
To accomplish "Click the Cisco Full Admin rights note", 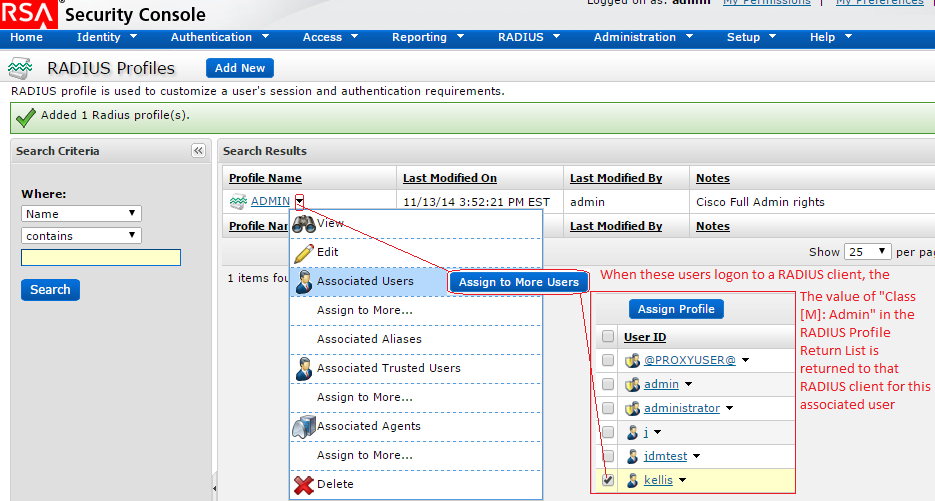I will tap(760, 202).
